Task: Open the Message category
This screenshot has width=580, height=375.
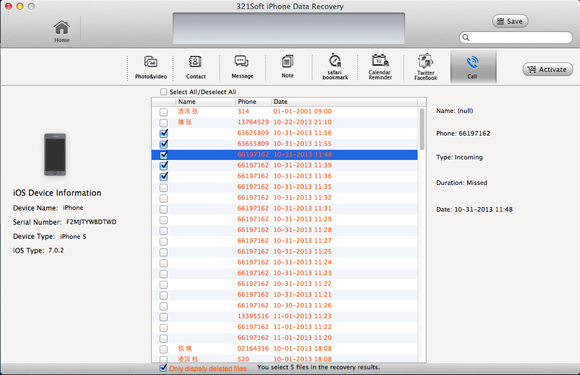Action: 242,67
